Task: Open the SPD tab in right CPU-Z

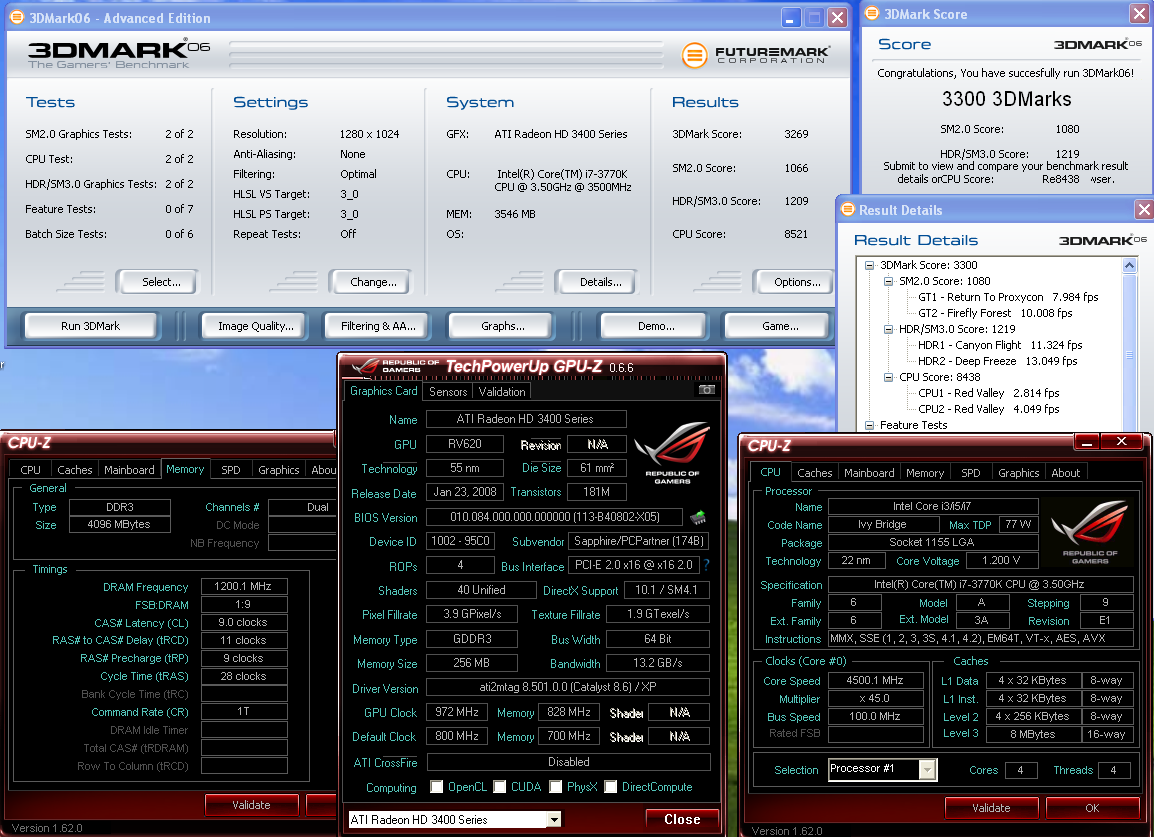Action: 971,473
